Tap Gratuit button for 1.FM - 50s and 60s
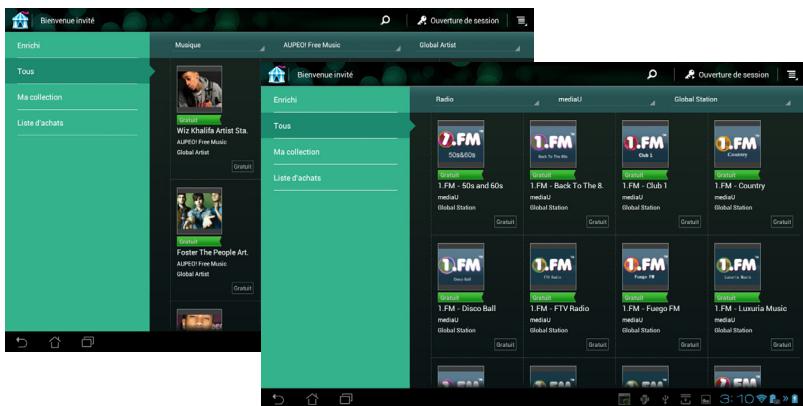 click(505, 222)
